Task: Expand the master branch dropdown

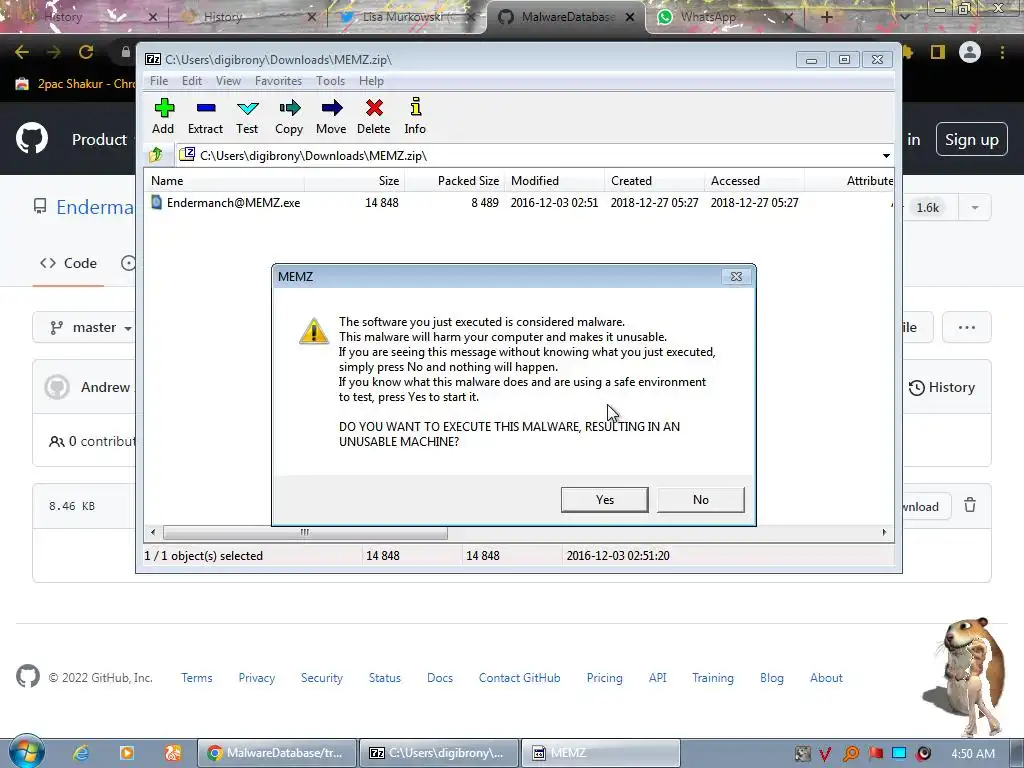Action: tap(85, 327)
